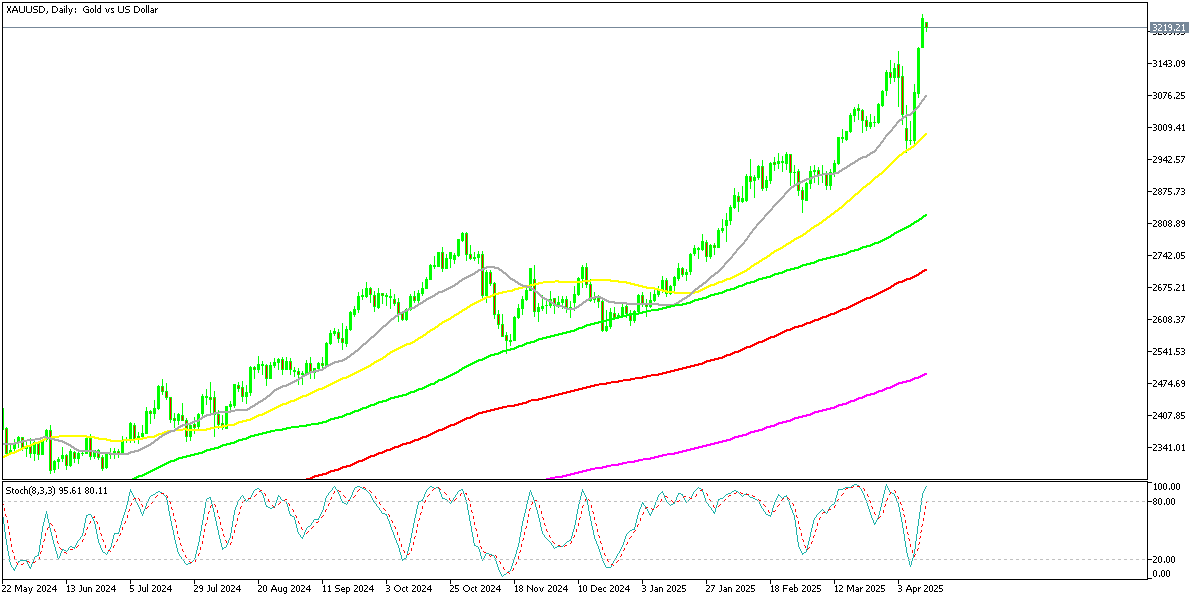Click the 2808.89 price axis label
The width and height of the screenshot is (1200, 600).
click(x=1167, y=224)
